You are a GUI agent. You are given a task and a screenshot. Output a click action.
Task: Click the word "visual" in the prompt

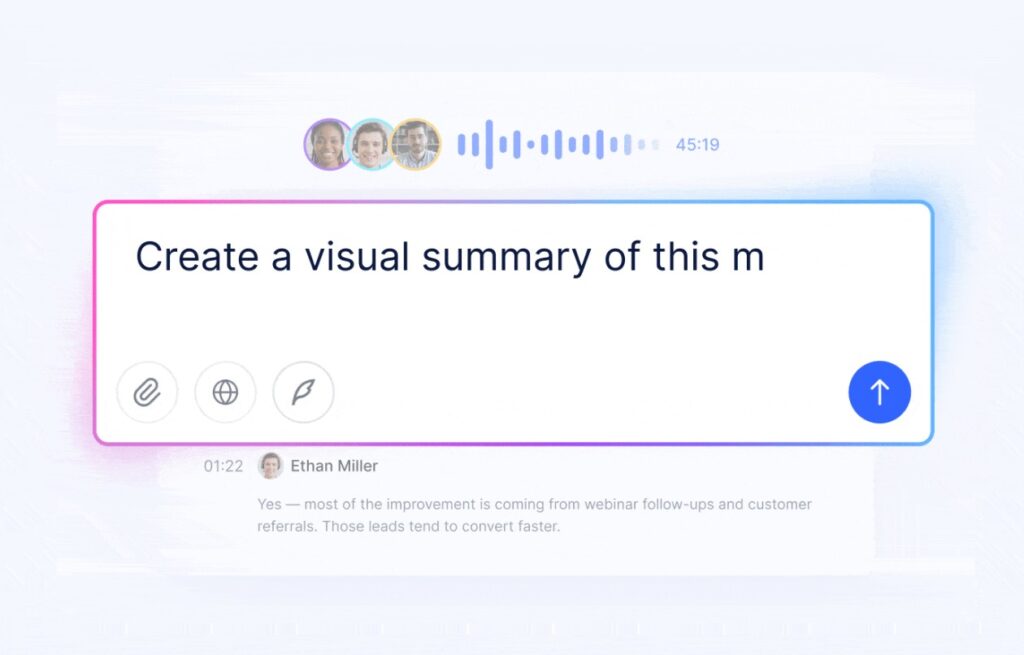click(x=357, y=257)
